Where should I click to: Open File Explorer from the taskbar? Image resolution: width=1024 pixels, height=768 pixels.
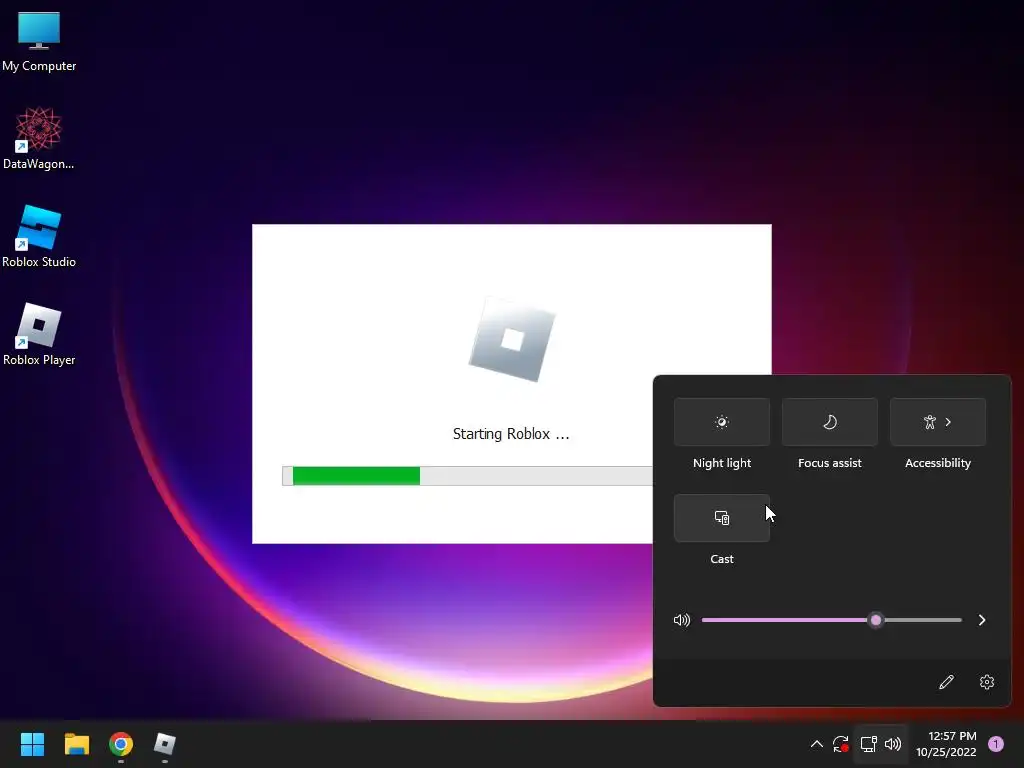[x=76, y=744]
